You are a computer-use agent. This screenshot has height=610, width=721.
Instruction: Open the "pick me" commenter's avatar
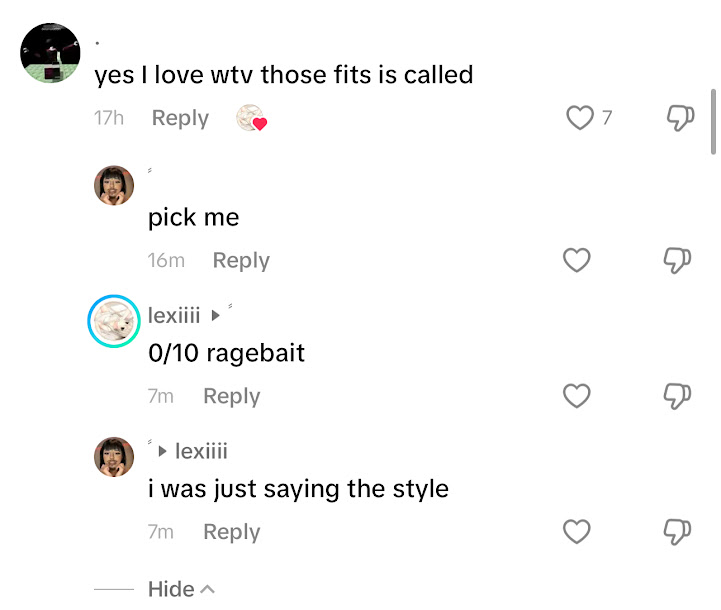(x=114, y=185)
